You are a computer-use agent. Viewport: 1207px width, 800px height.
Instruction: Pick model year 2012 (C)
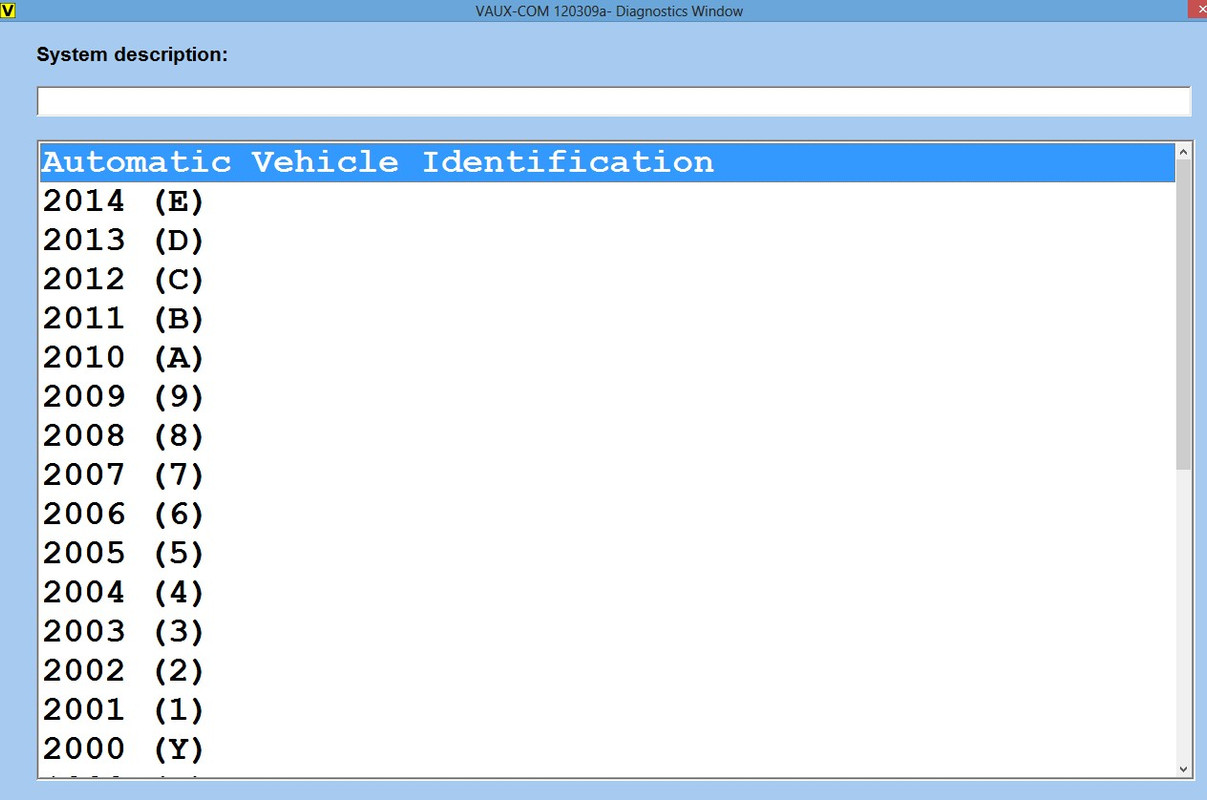tap(608, 279)
